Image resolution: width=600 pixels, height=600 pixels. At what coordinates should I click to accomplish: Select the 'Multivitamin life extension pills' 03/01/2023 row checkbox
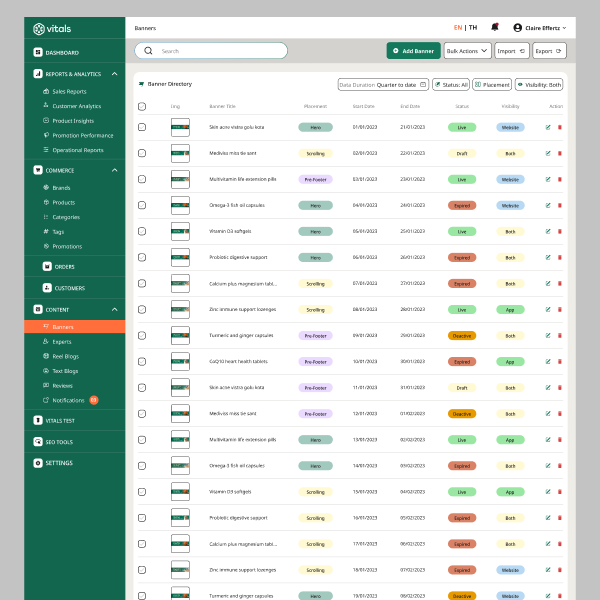(142, 179)
